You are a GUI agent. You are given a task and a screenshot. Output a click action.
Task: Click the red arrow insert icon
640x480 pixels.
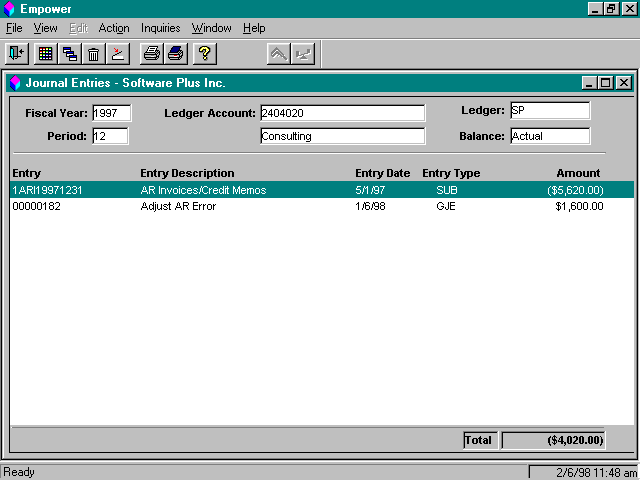coord(118,53)
